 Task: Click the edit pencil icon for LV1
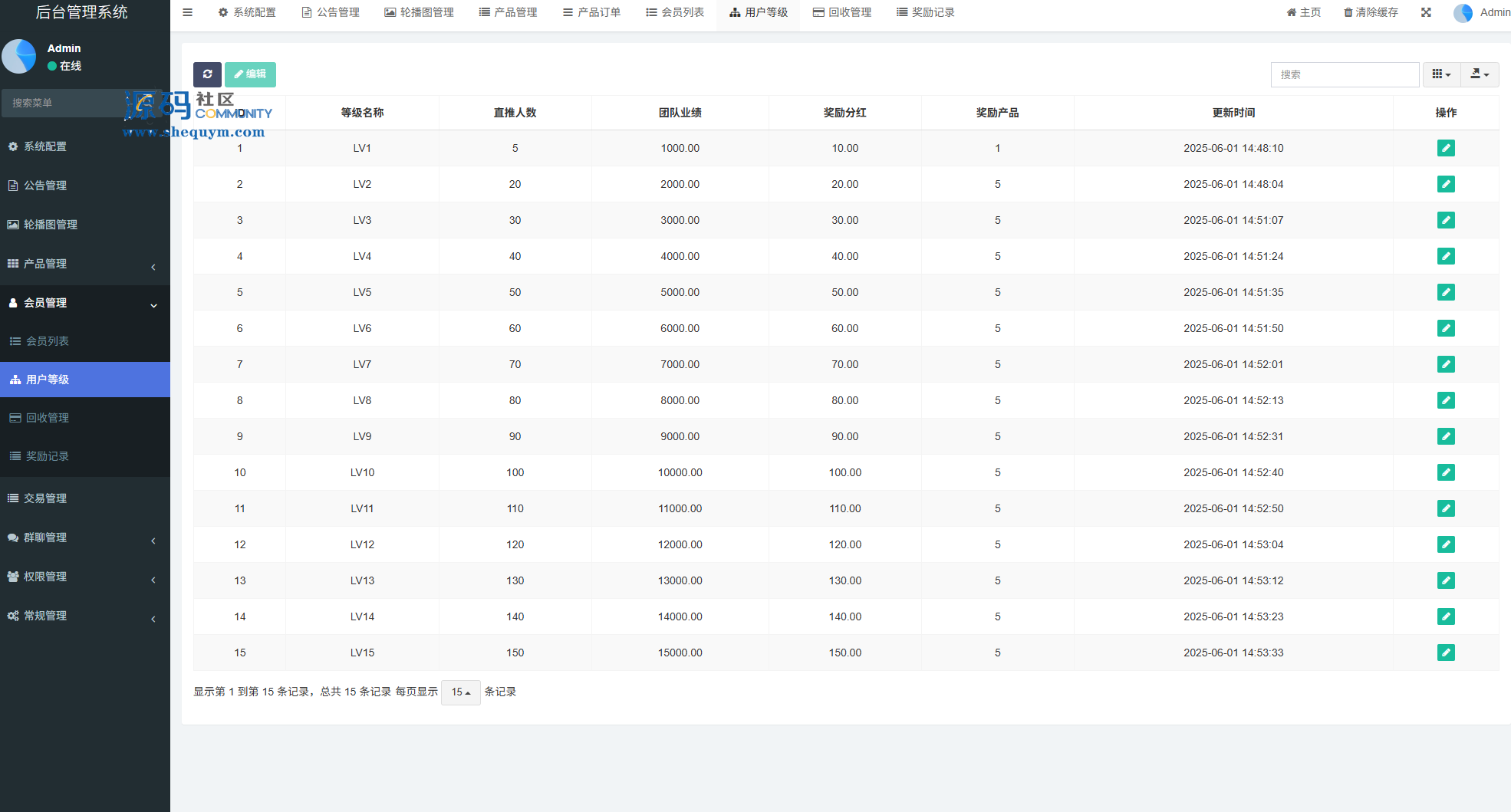(x=1446, y=148)
